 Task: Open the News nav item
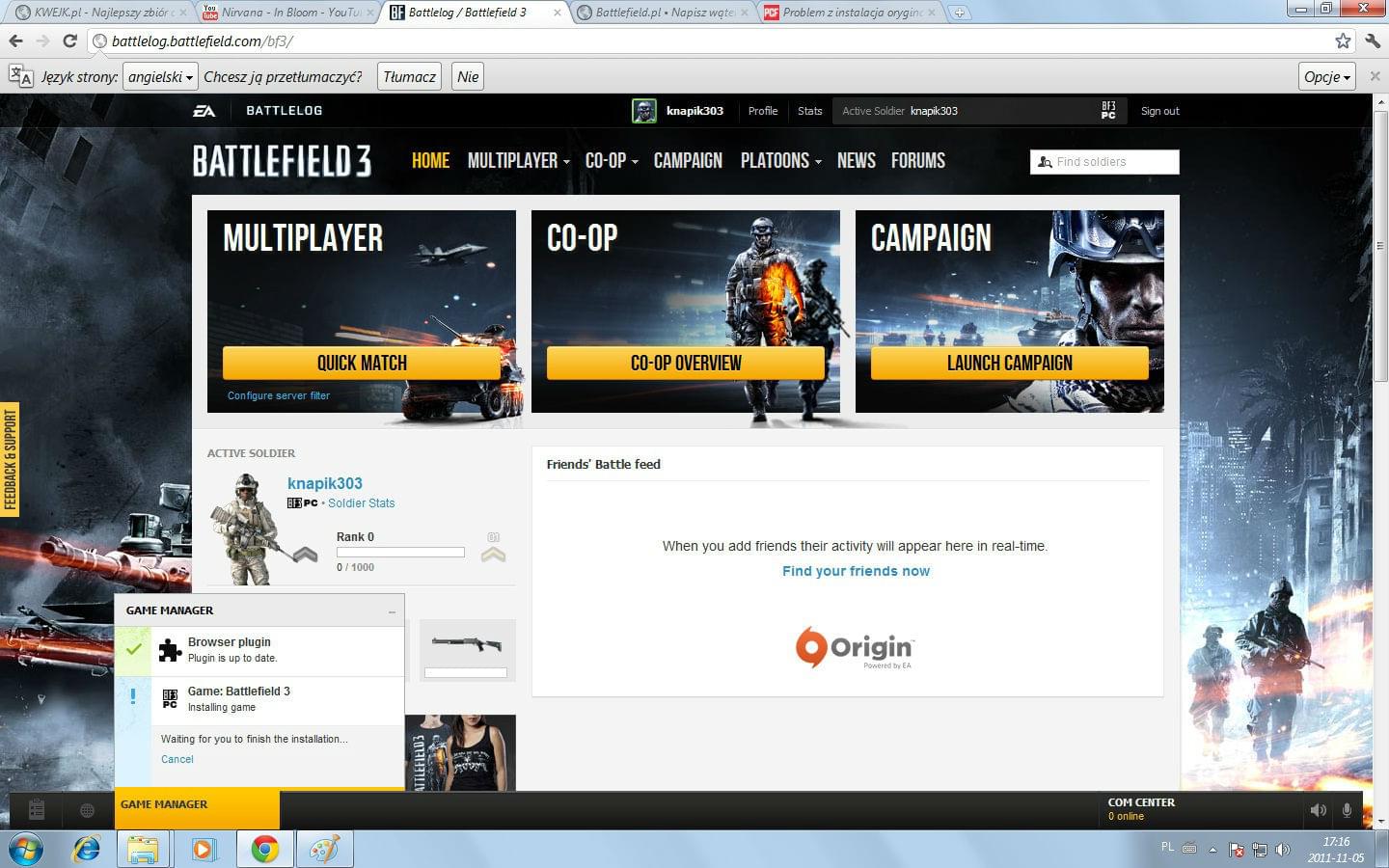pos(857,161)
